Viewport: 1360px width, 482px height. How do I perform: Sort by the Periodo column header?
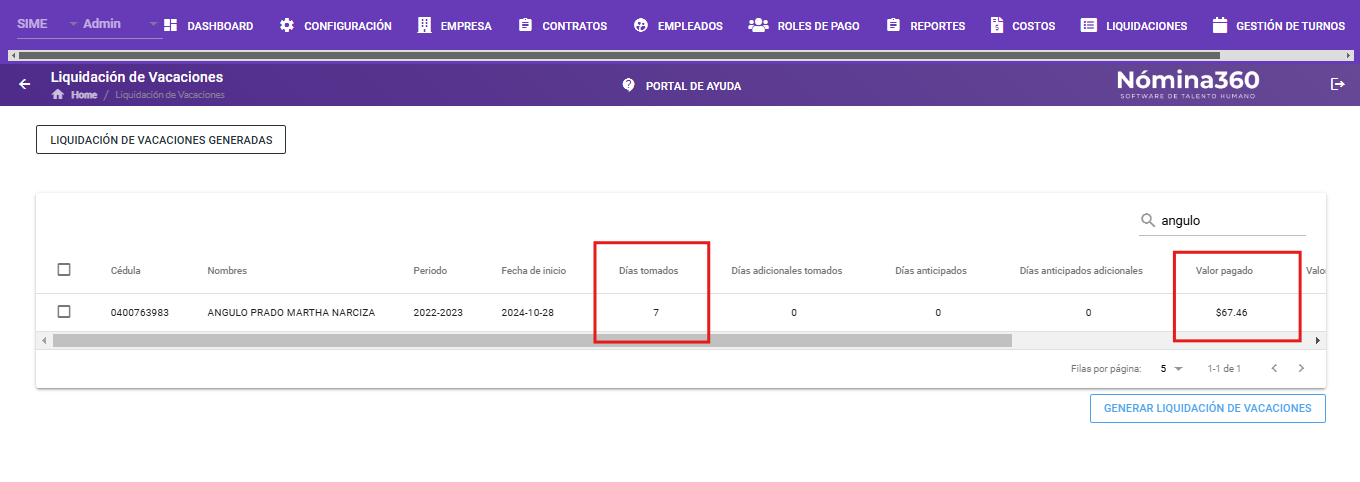click(x=430, y=271)
